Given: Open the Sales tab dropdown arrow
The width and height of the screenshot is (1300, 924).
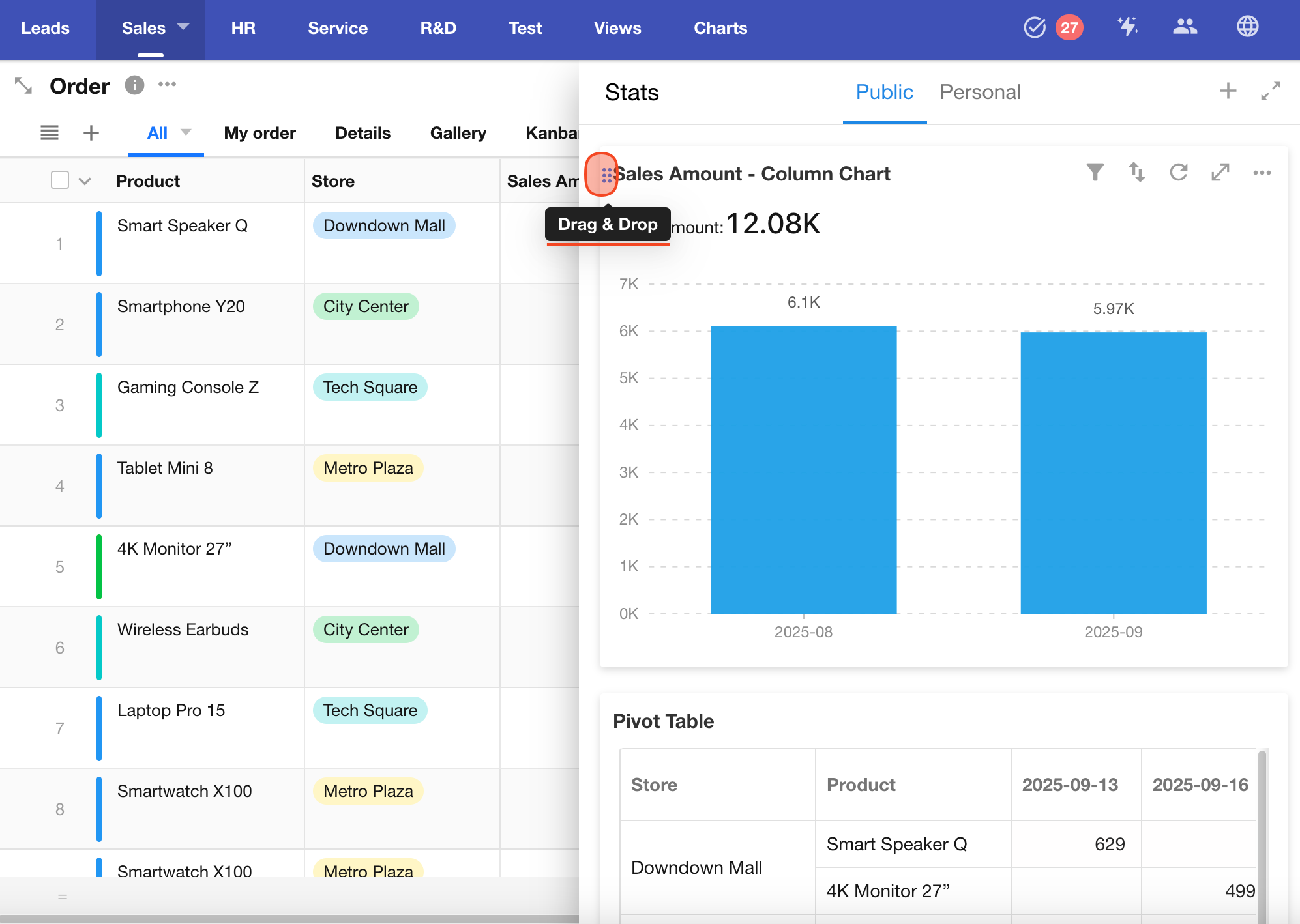Looking at the screenshot, I should point(183,27).
